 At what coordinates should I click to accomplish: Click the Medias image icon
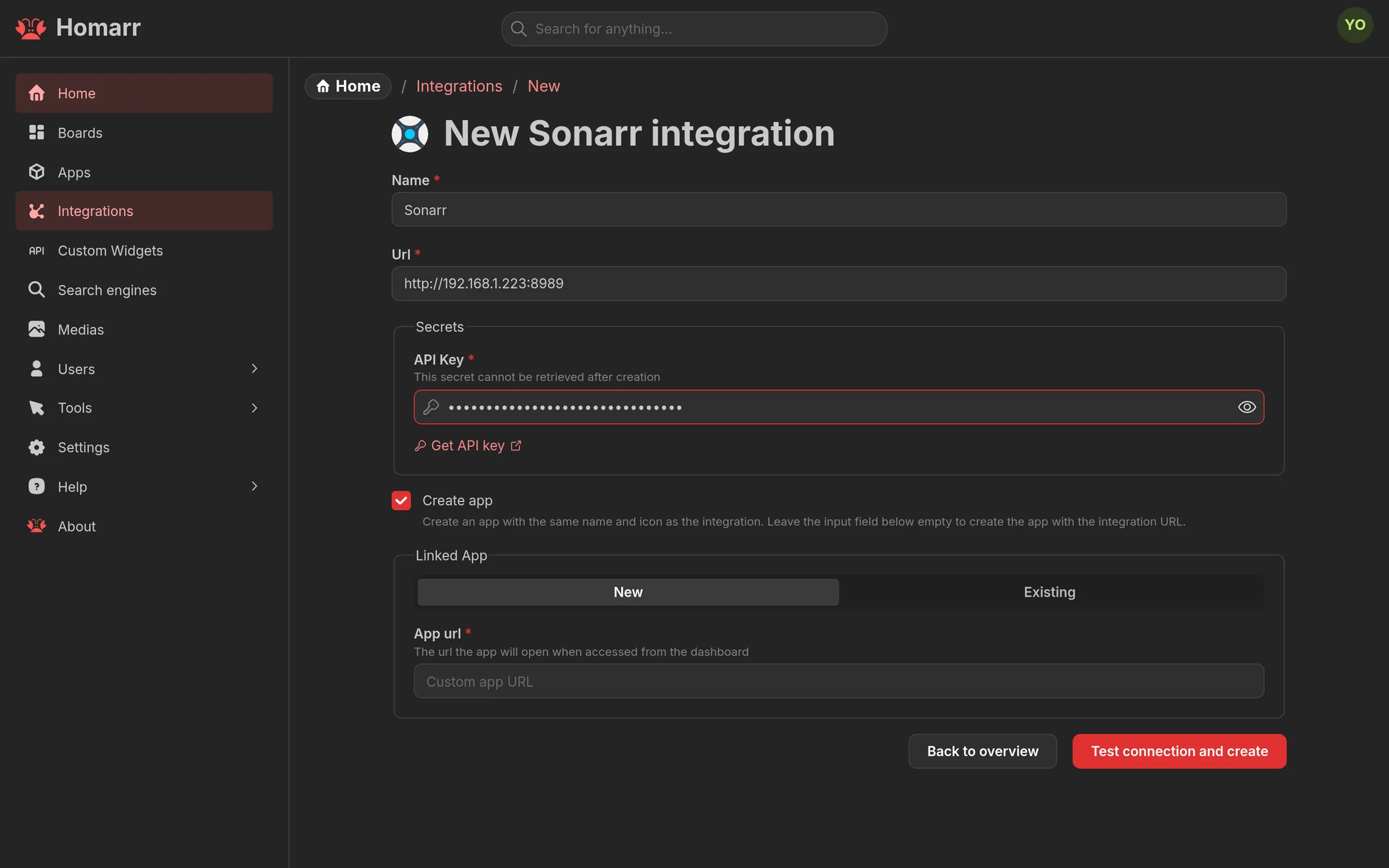(x=37, y=329)
